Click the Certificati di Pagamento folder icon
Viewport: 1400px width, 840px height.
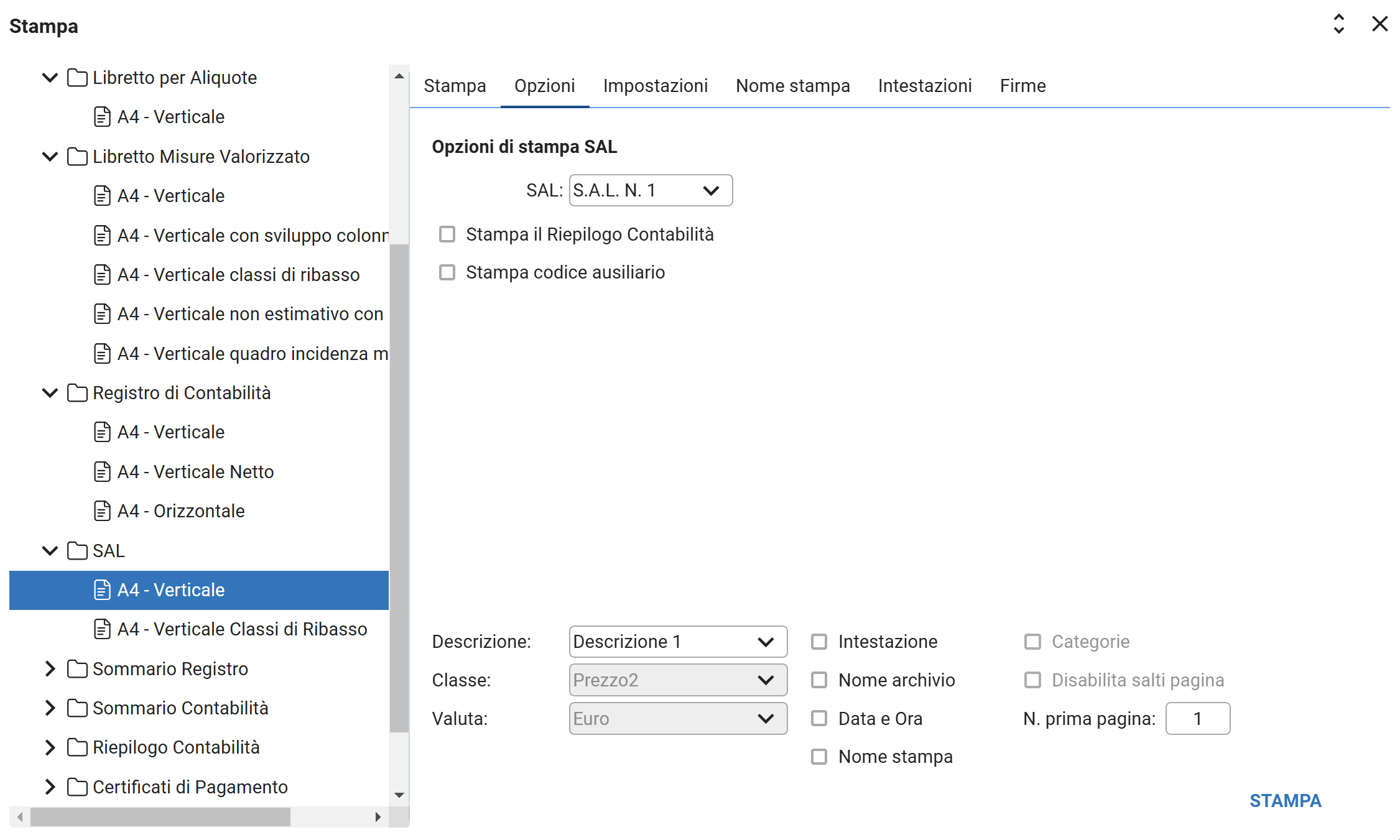click(77, 787)
